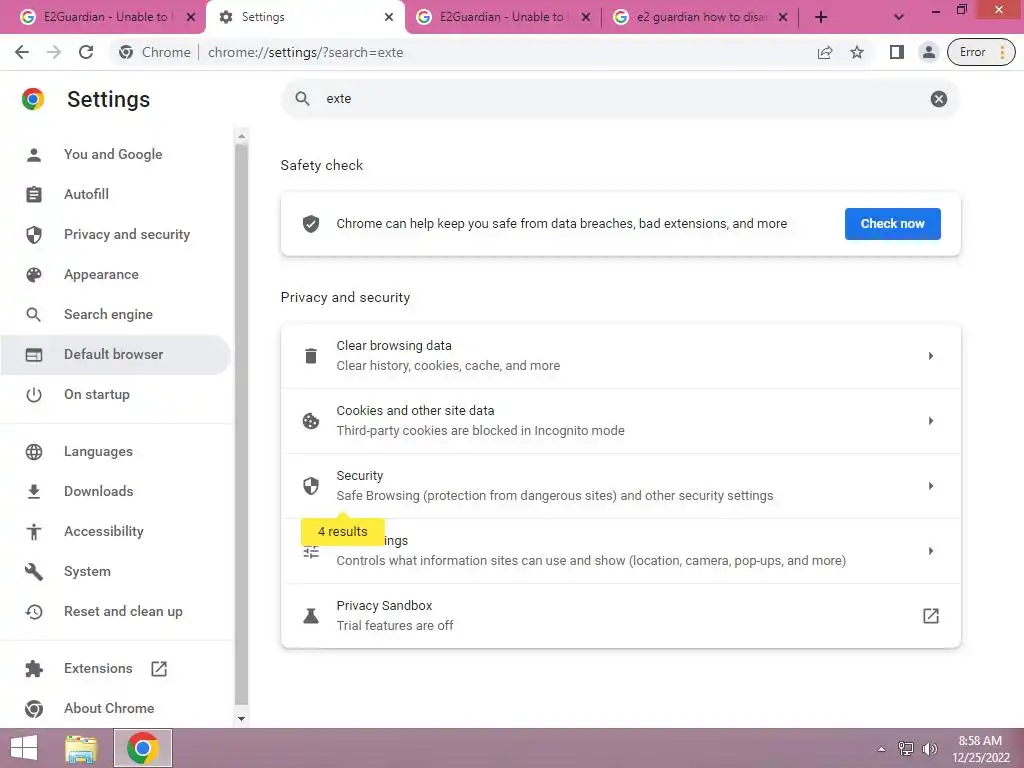Viewport: 1024px width, 768px height.
Task: Switch to first E2Guardian tab
Action: tap(104, 17)
